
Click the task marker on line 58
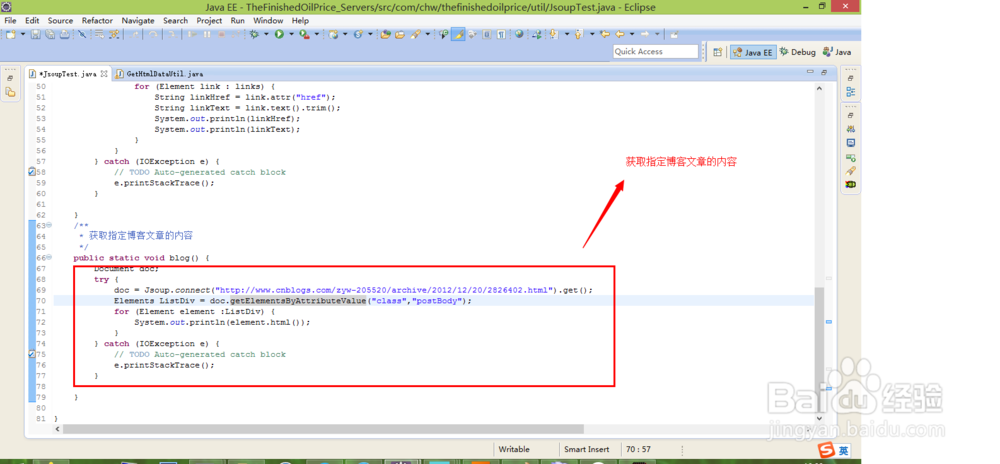[x=32, y=172]
